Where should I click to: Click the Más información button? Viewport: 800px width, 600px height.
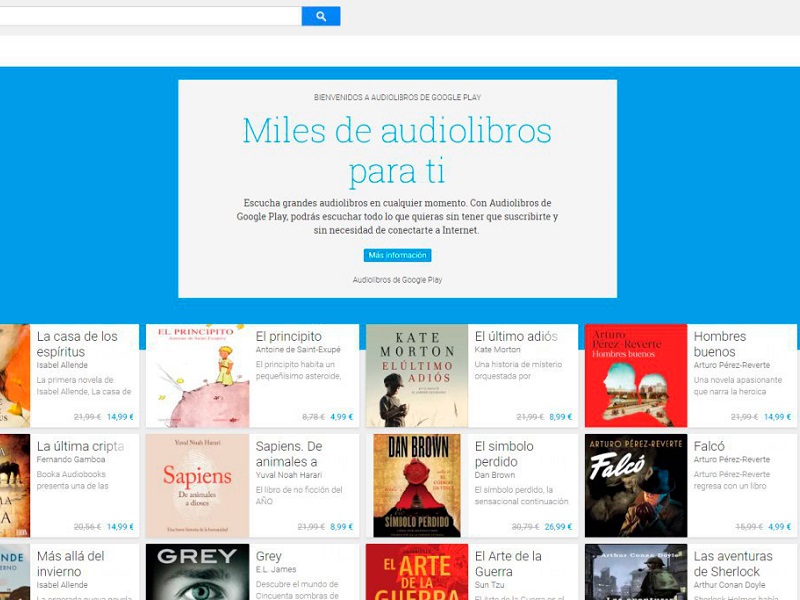[x=397, y=255]
